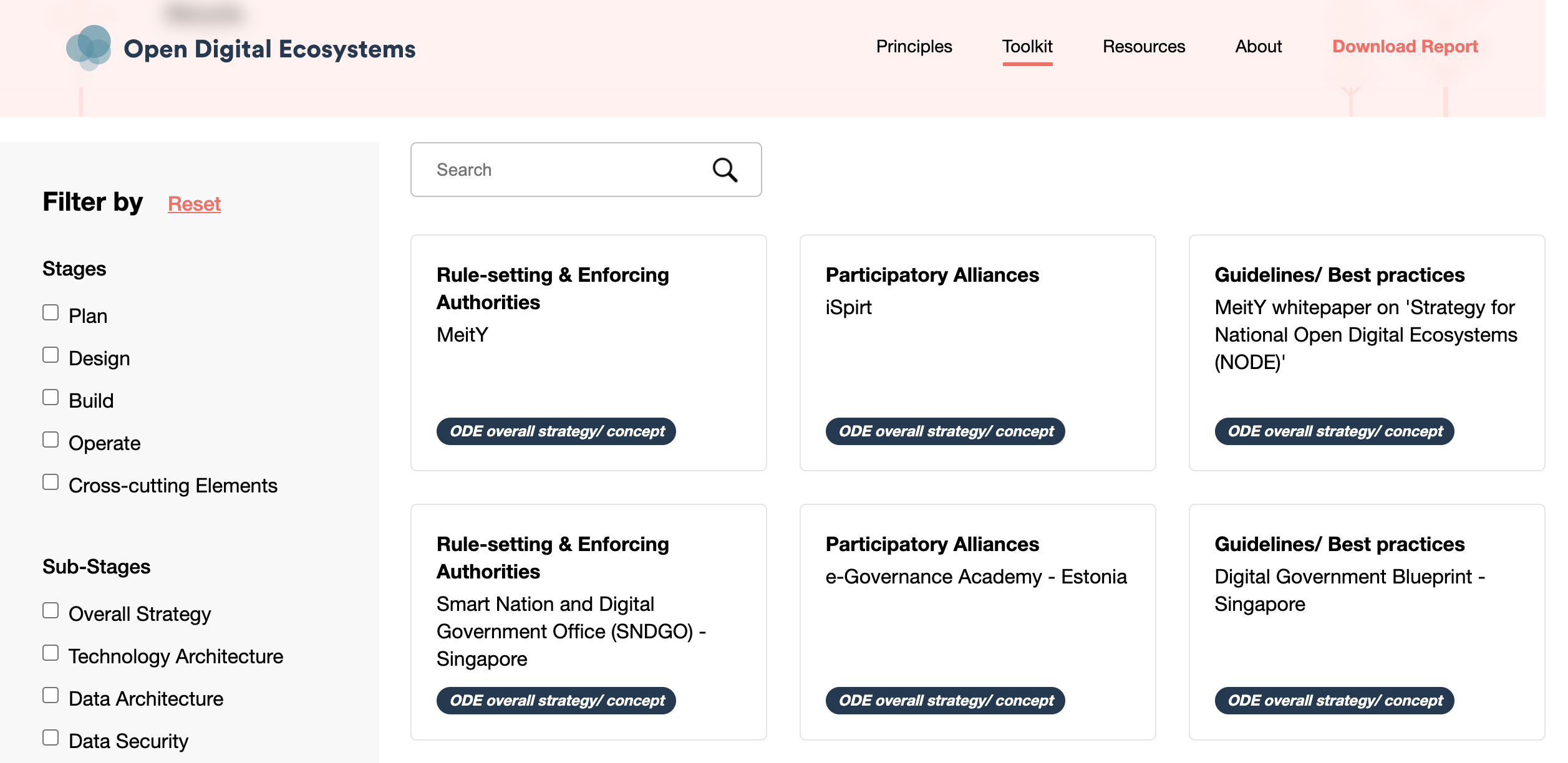Check the Plan stage checkbox
The width and height of the screenshot is (1568, 763).
[x=51, y=313]
